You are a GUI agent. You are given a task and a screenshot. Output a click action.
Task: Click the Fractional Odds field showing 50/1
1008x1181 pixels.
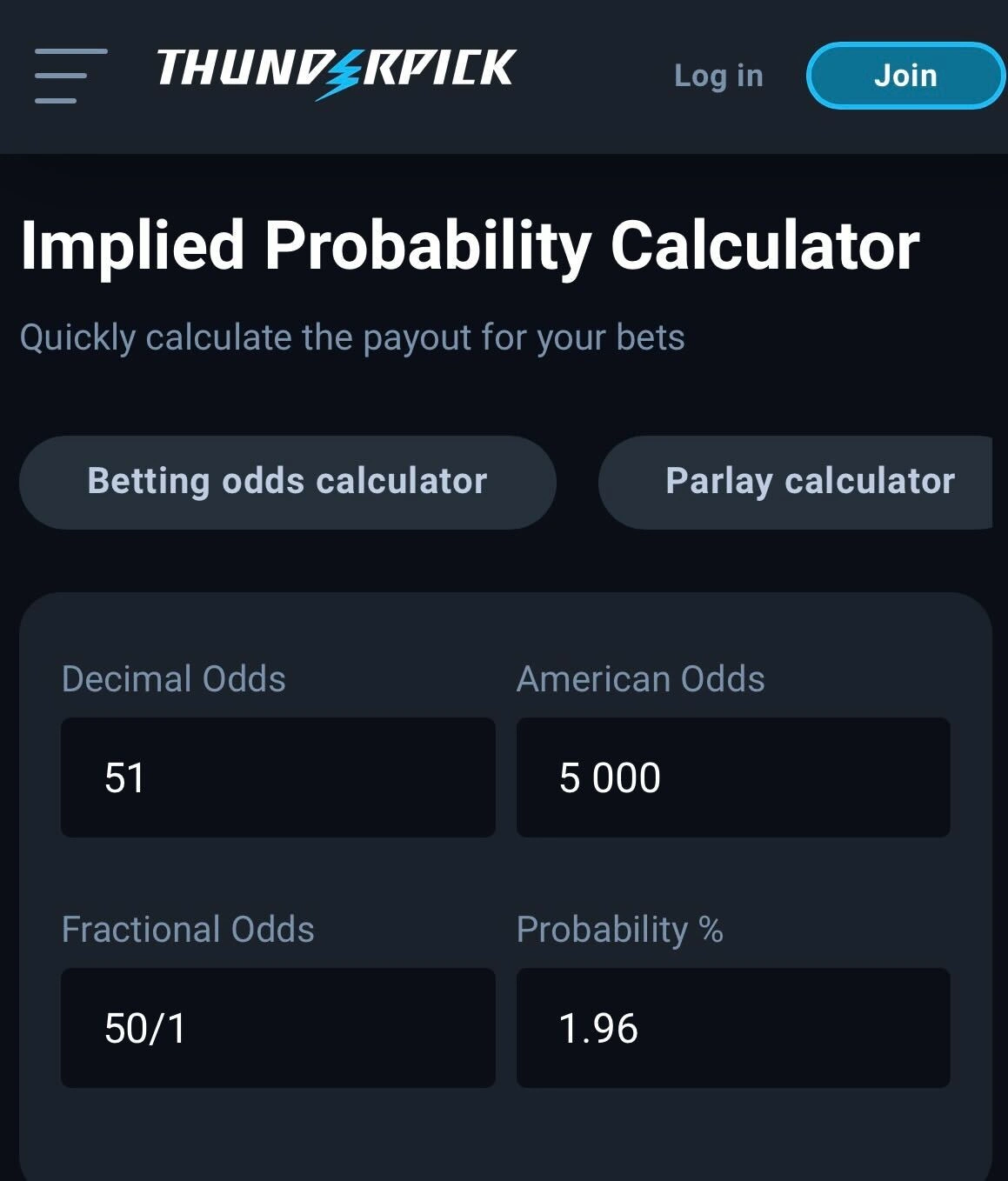277,1027
